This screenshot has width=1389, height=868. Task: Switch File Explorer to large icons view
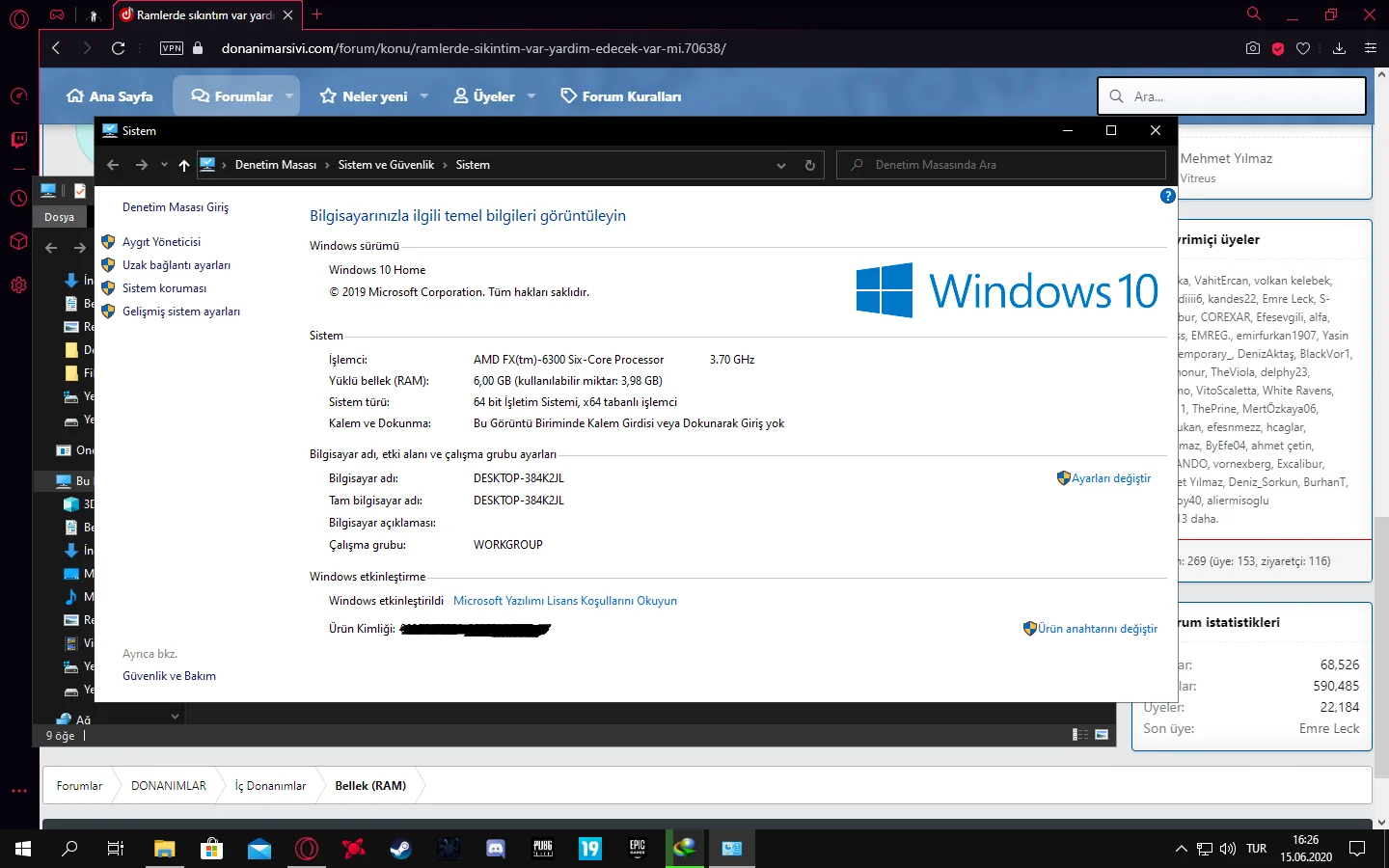1102,735
